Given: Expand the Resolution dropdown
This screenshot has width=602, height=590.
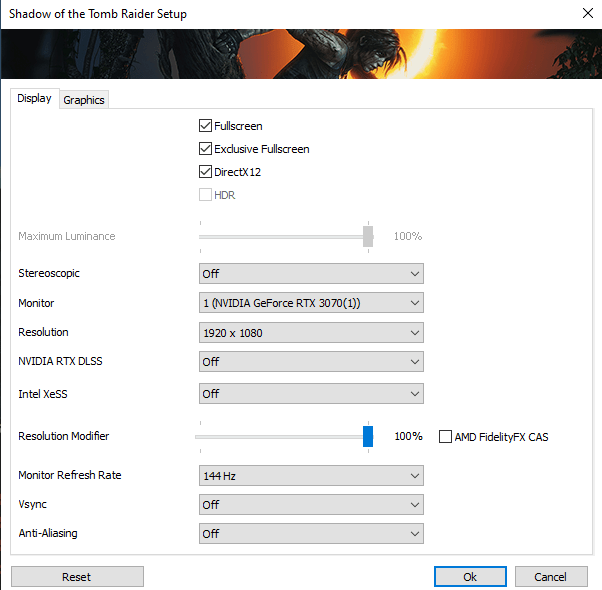Looking at the screenshot, I should (311, 332).
